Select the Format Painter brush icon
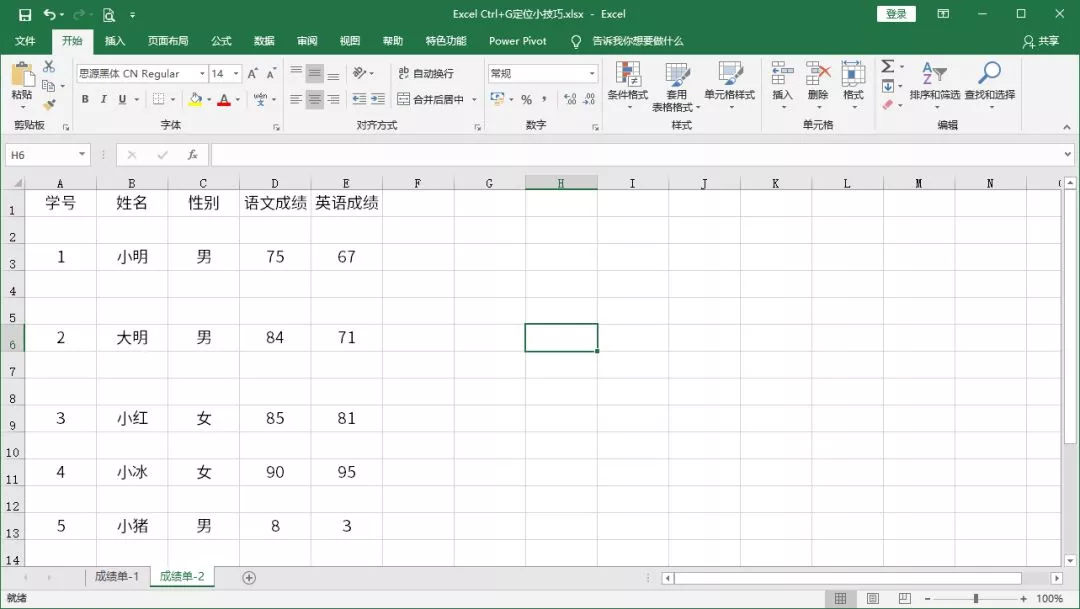Screen dimensions: 1080x609 pos(49,105)
